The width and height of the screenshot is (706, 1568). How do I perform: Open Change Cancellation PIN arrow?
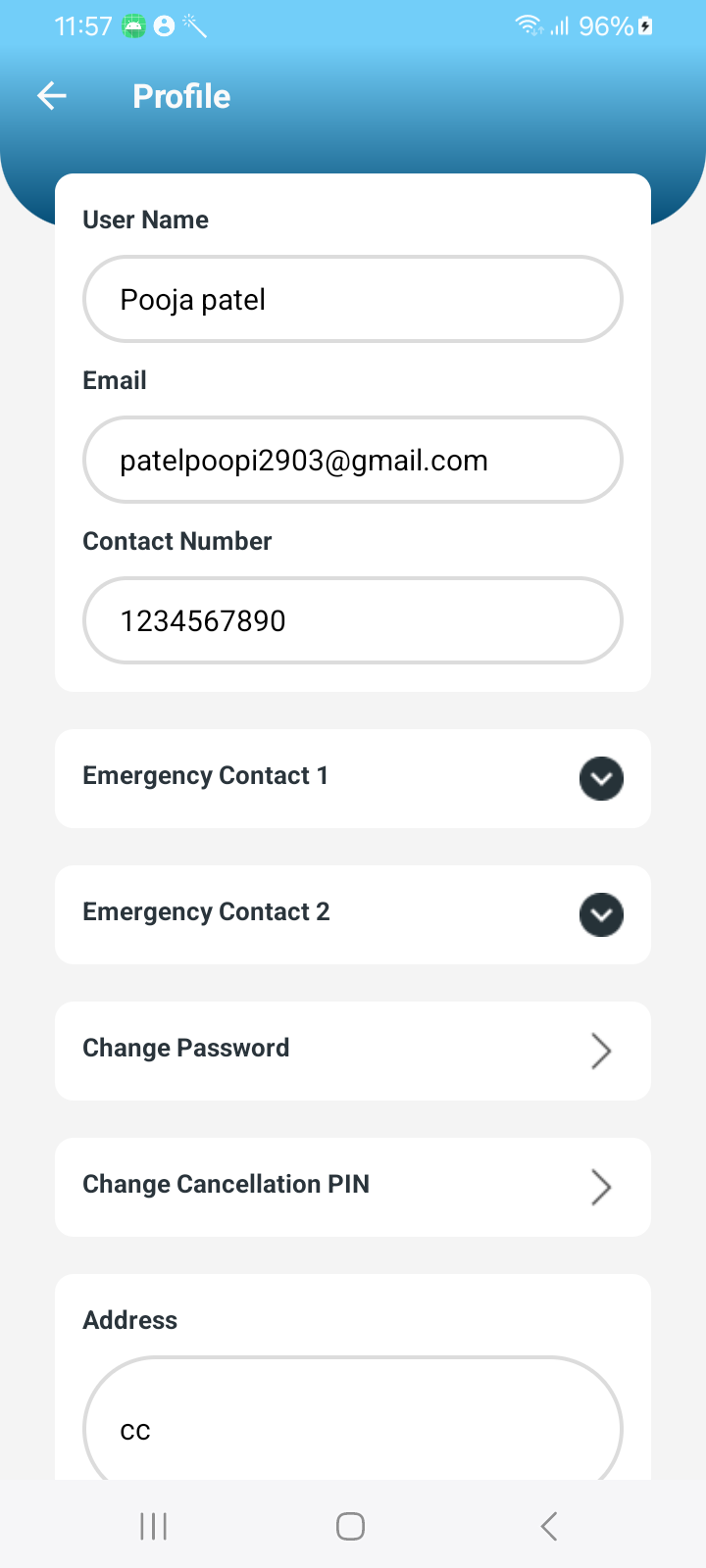(601, 1187)
